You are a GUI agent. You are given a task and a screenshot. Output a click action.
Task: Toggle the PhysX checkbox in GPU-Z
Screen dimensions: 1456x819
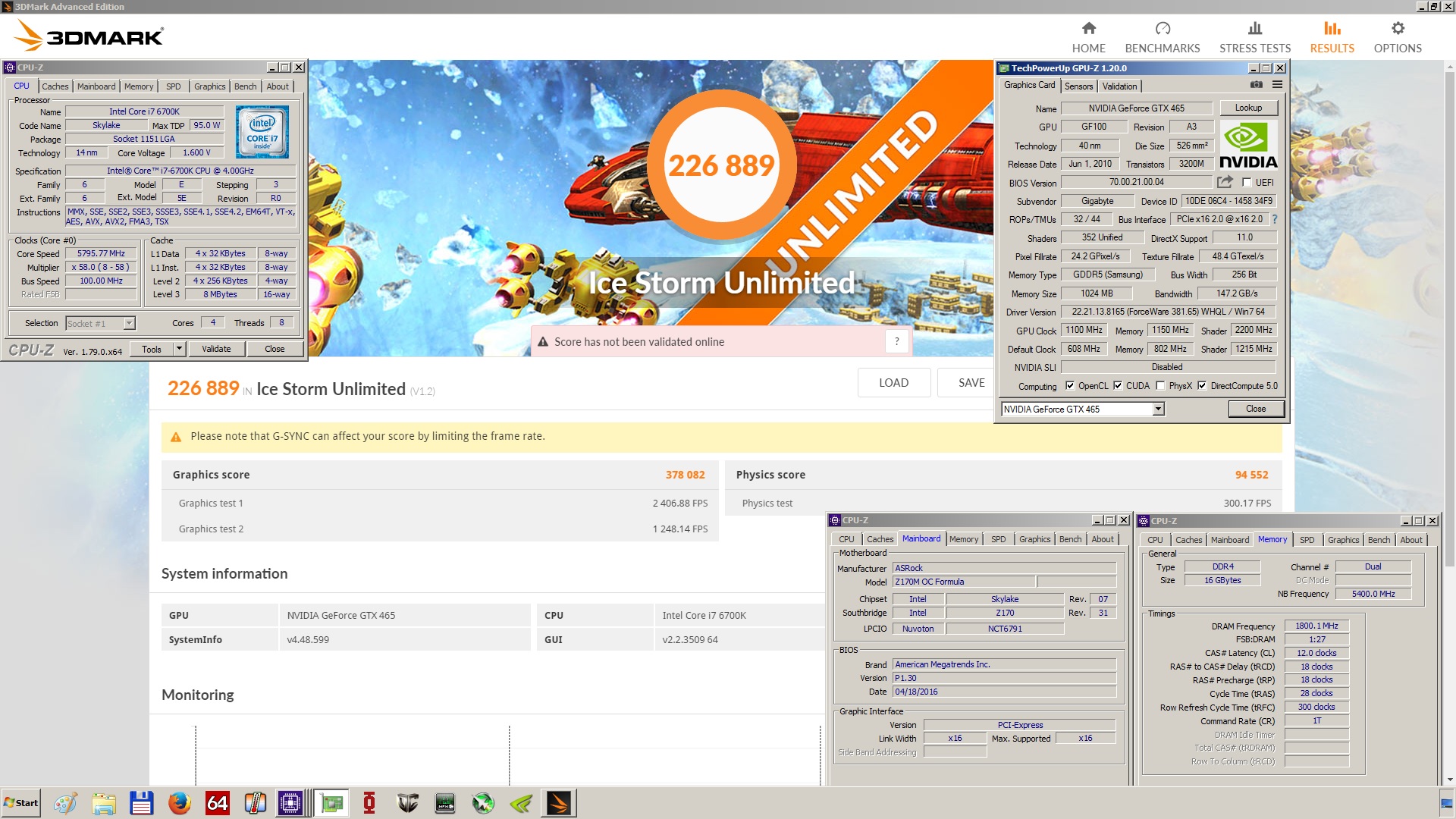point(1160,386)
